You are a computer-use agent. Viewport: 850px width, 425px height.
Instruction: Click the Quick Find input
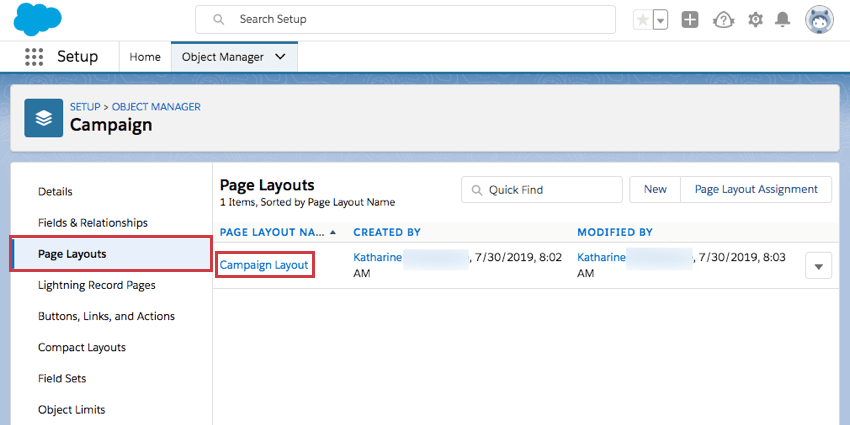click(x=542, y=190)
